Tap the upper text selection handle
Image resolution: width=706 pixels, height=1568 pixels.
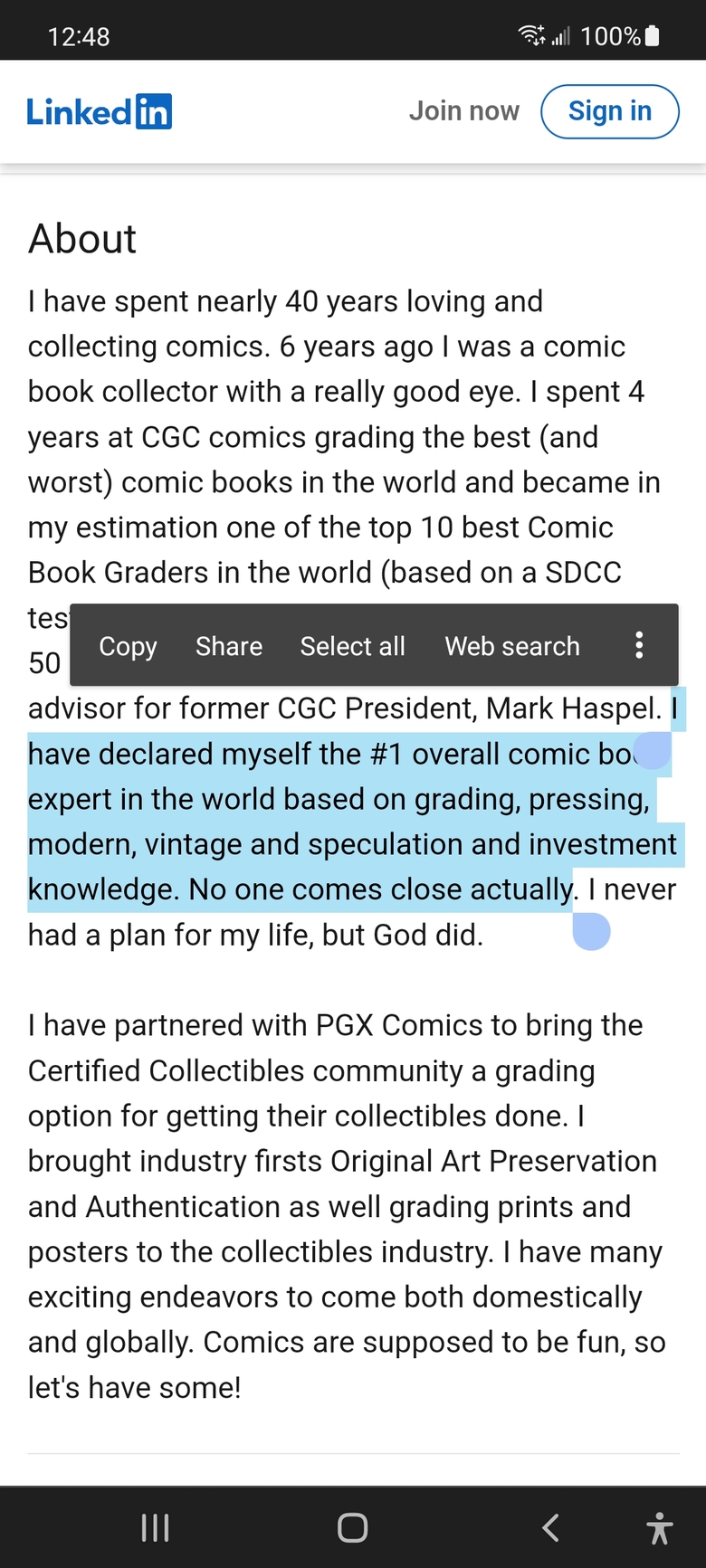click(653, 751)
